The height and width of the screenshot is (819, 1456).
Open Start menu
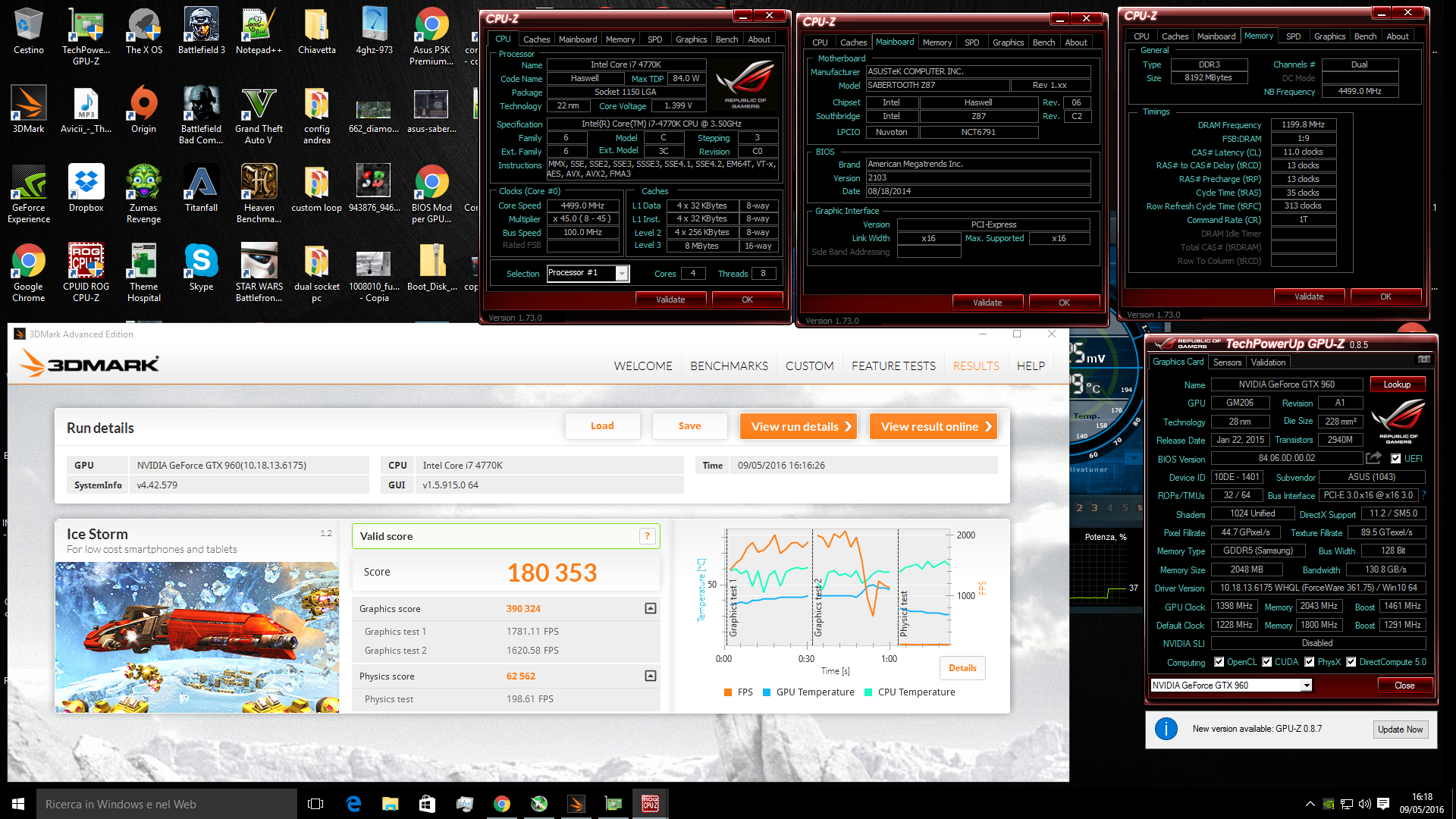tap(18, 804)
